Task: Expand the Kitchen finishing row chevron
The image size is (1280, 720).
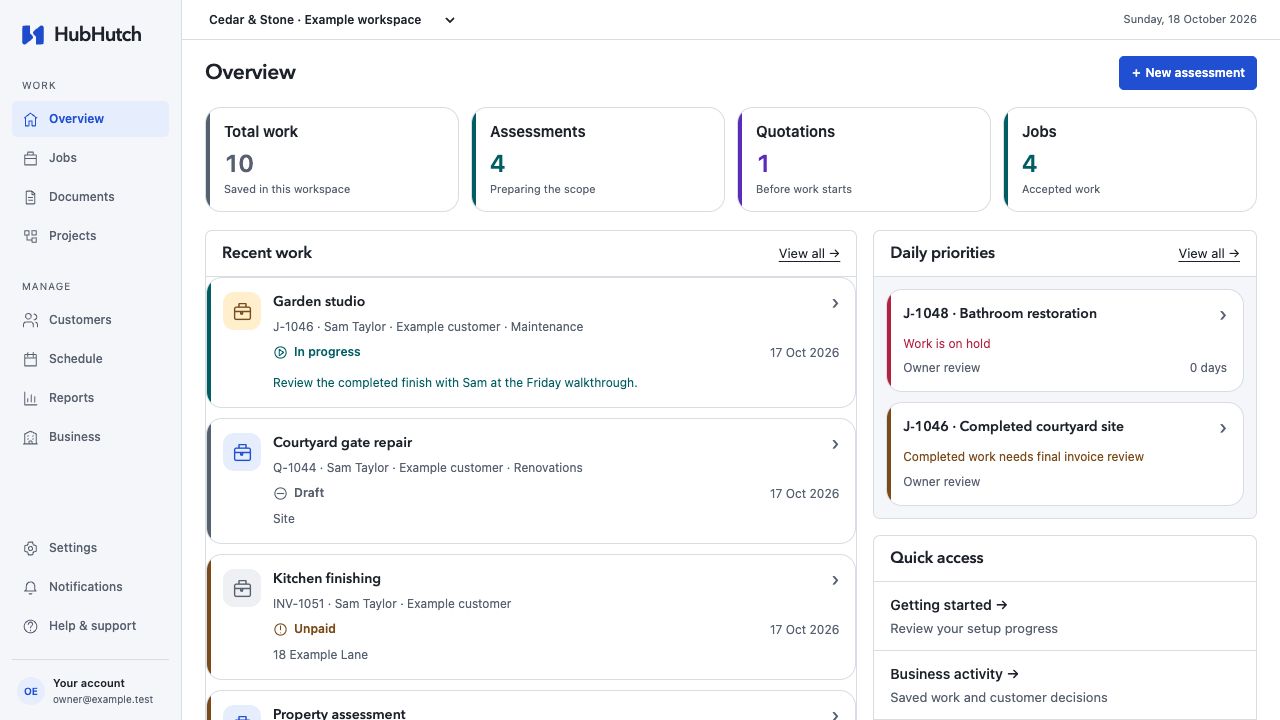Action: pyautogui.click(x=835, y=580)
